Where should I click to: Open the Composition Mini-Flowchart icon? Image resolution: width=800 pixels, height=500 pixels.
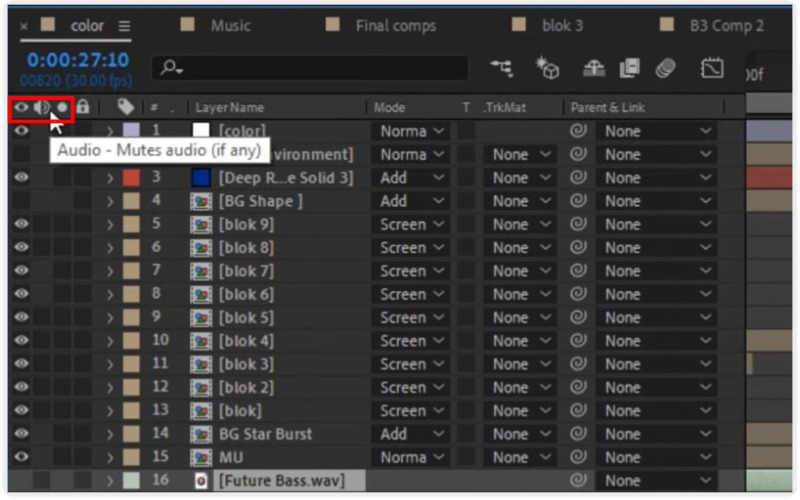coord(502,68)
